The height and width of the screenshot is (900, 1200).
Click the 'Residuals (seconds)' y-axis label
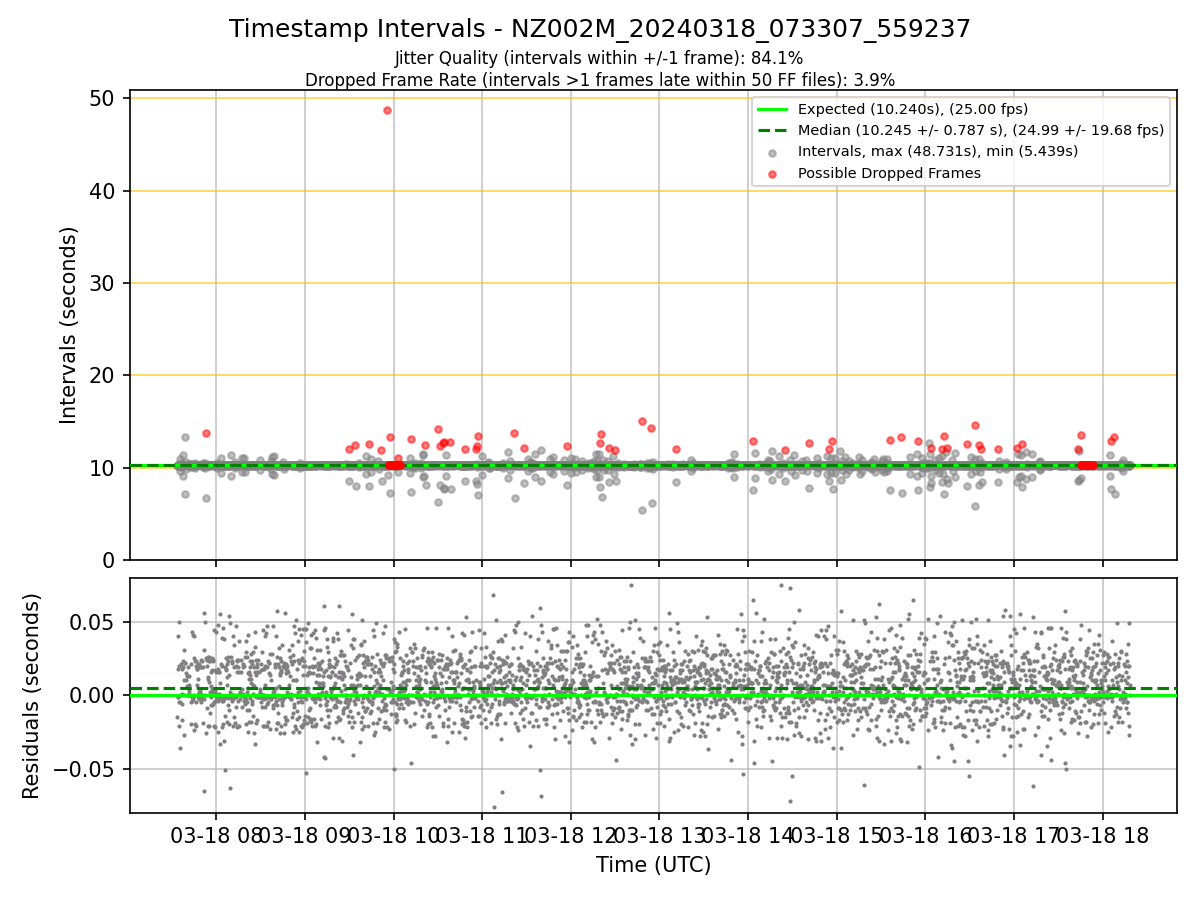(x=32, y=696)
